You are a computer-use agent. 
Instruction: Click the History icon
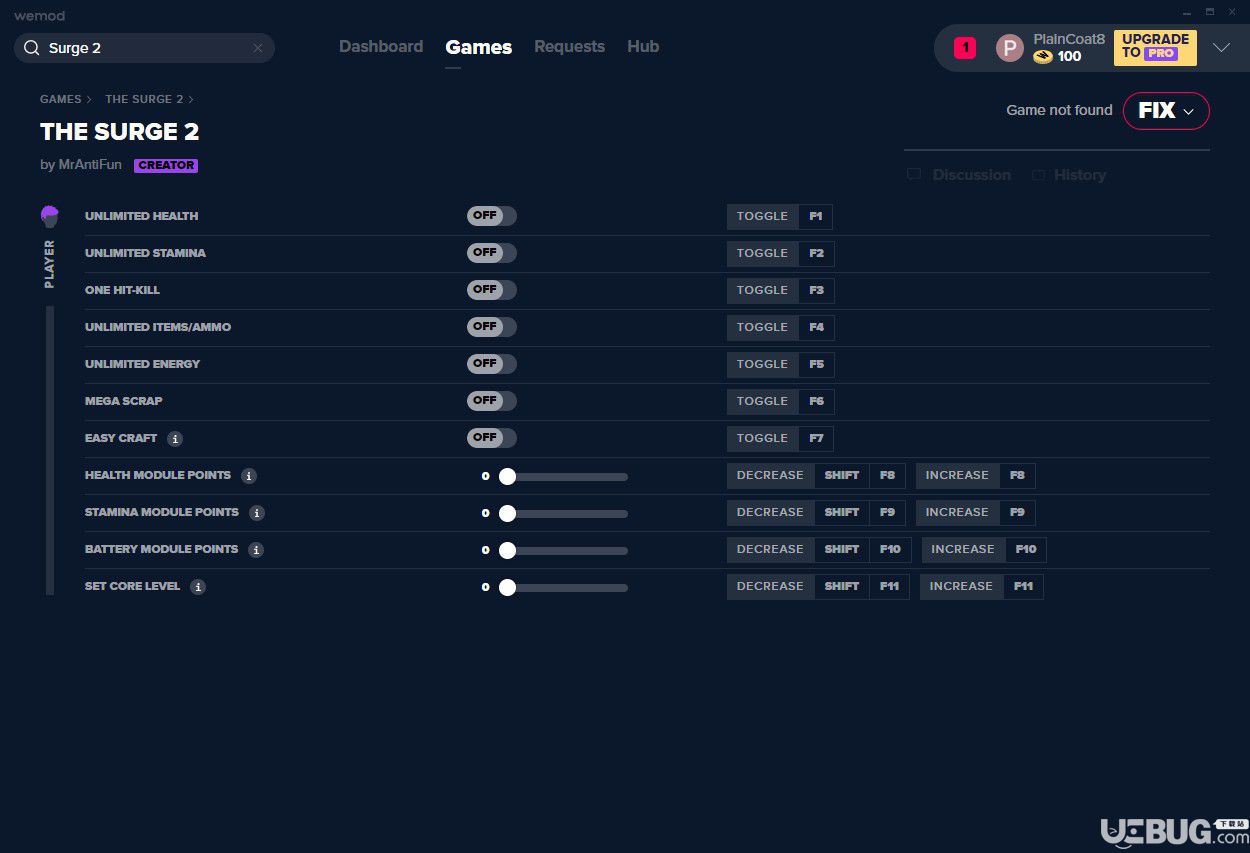pyautogui.click(x=1038, y=175)
